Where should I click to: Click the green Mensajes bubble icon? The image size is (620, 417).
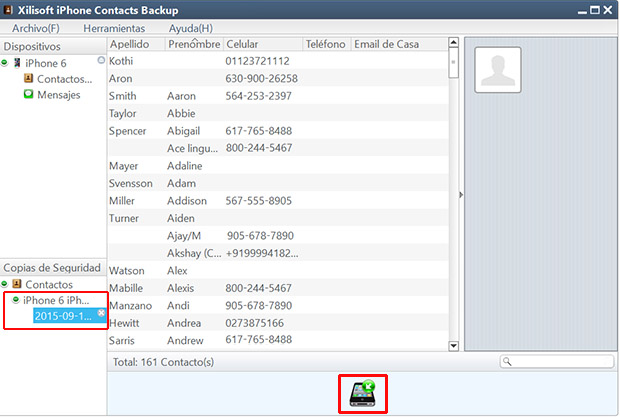(x=28, y=94)
